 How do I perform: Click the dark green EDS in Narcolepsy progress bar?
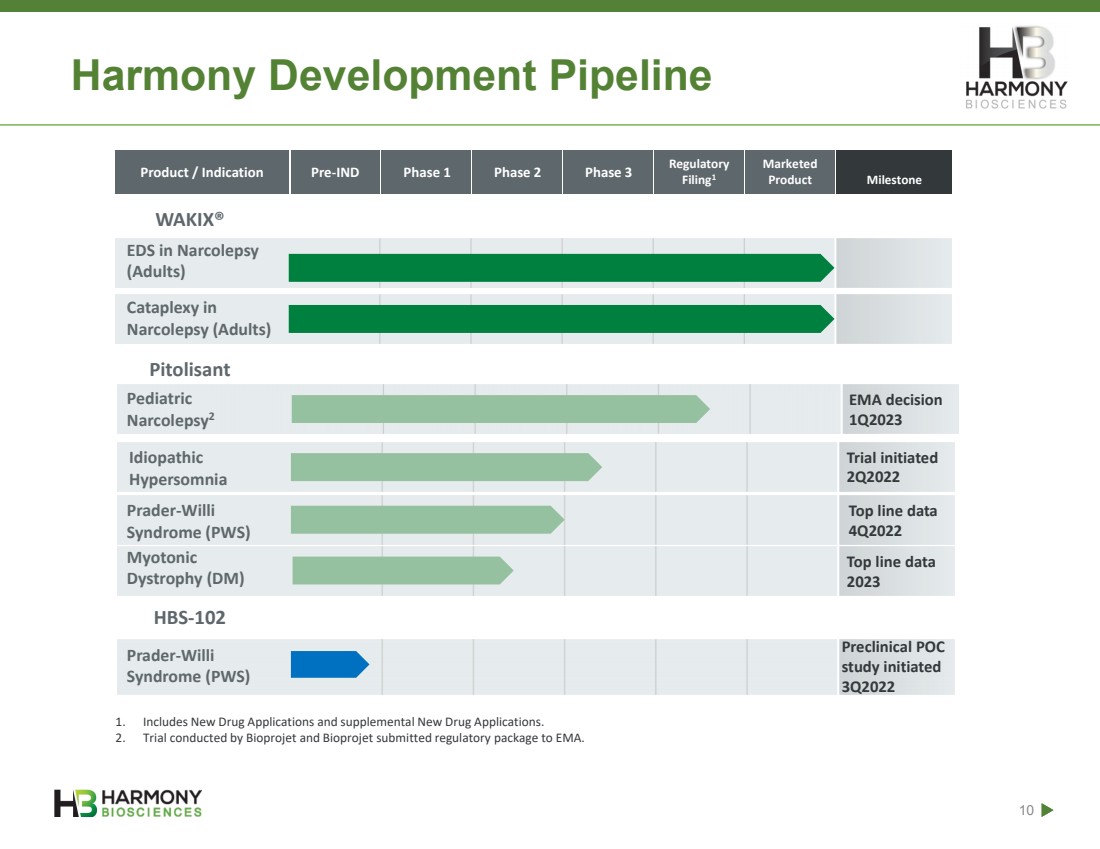tap(561, 268)
